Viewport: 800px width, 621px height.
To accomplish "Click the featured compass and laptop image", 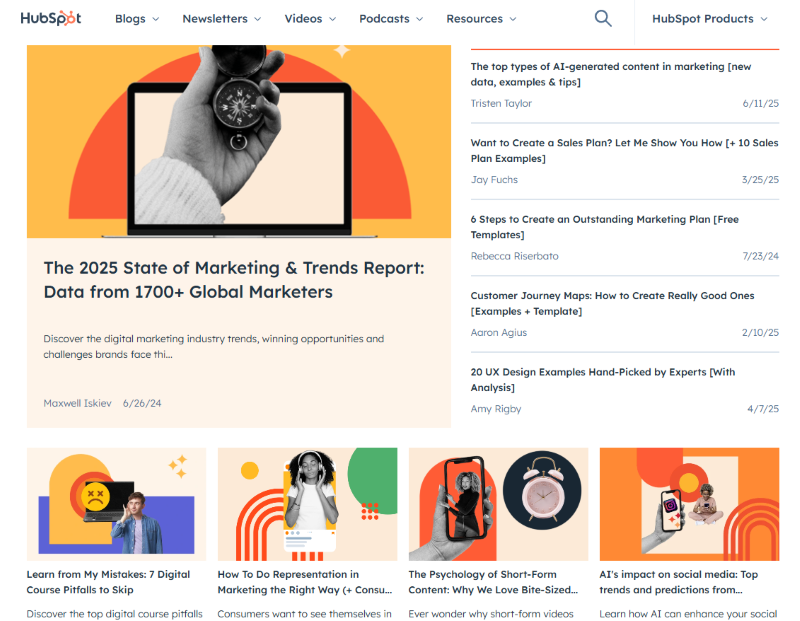I will click(x=238, y=140).
